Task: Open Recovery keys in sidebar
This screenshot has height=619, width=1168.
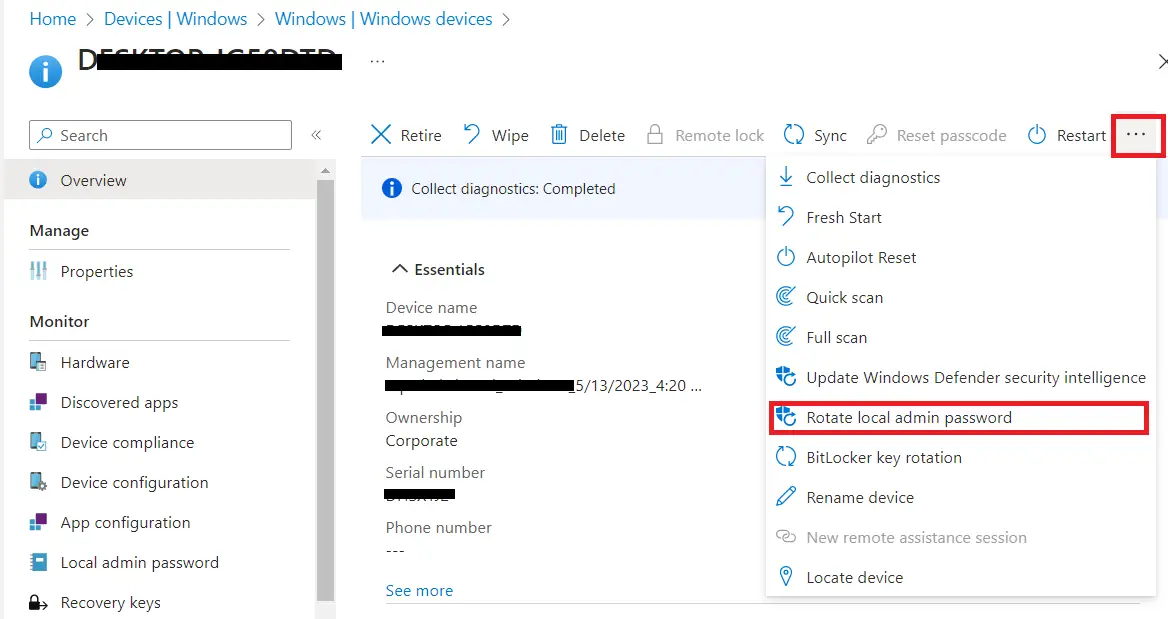Action: click(110, 602)
